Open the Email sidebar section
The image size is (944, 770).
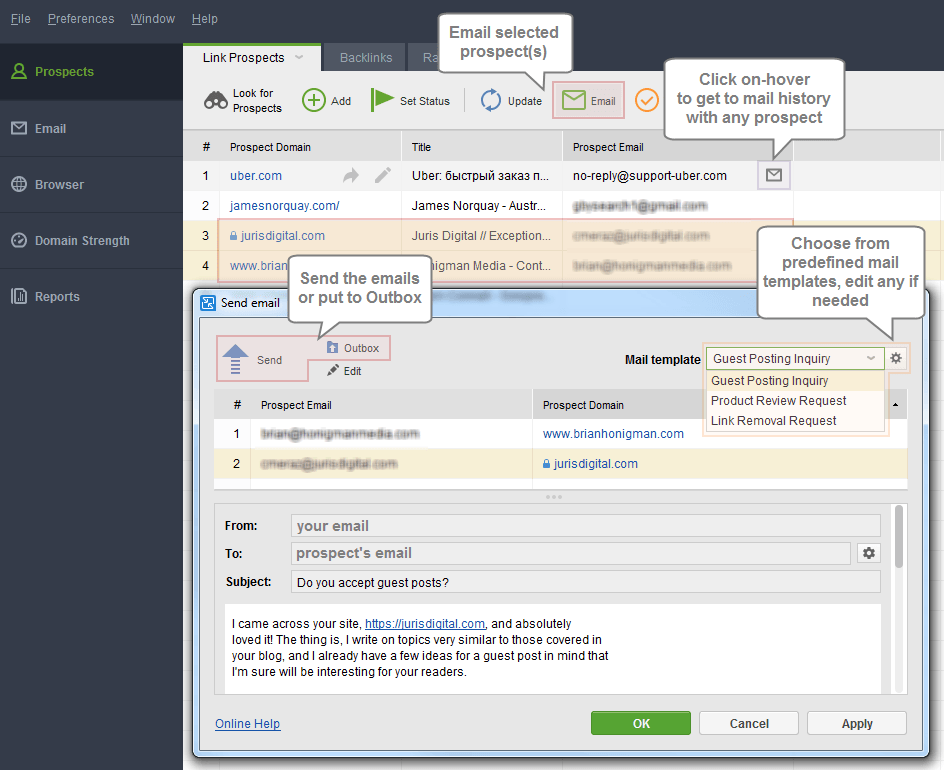[90, 128]
